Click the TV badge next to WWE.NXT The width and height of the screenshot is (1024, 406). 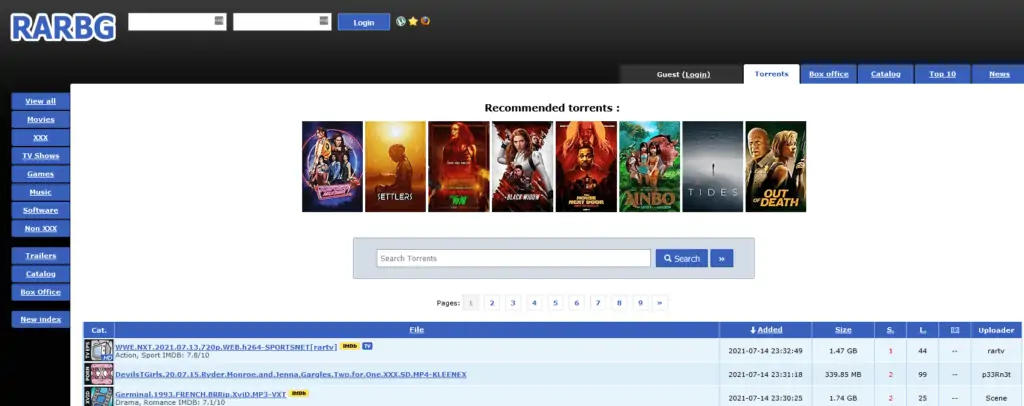pos(367,346)
